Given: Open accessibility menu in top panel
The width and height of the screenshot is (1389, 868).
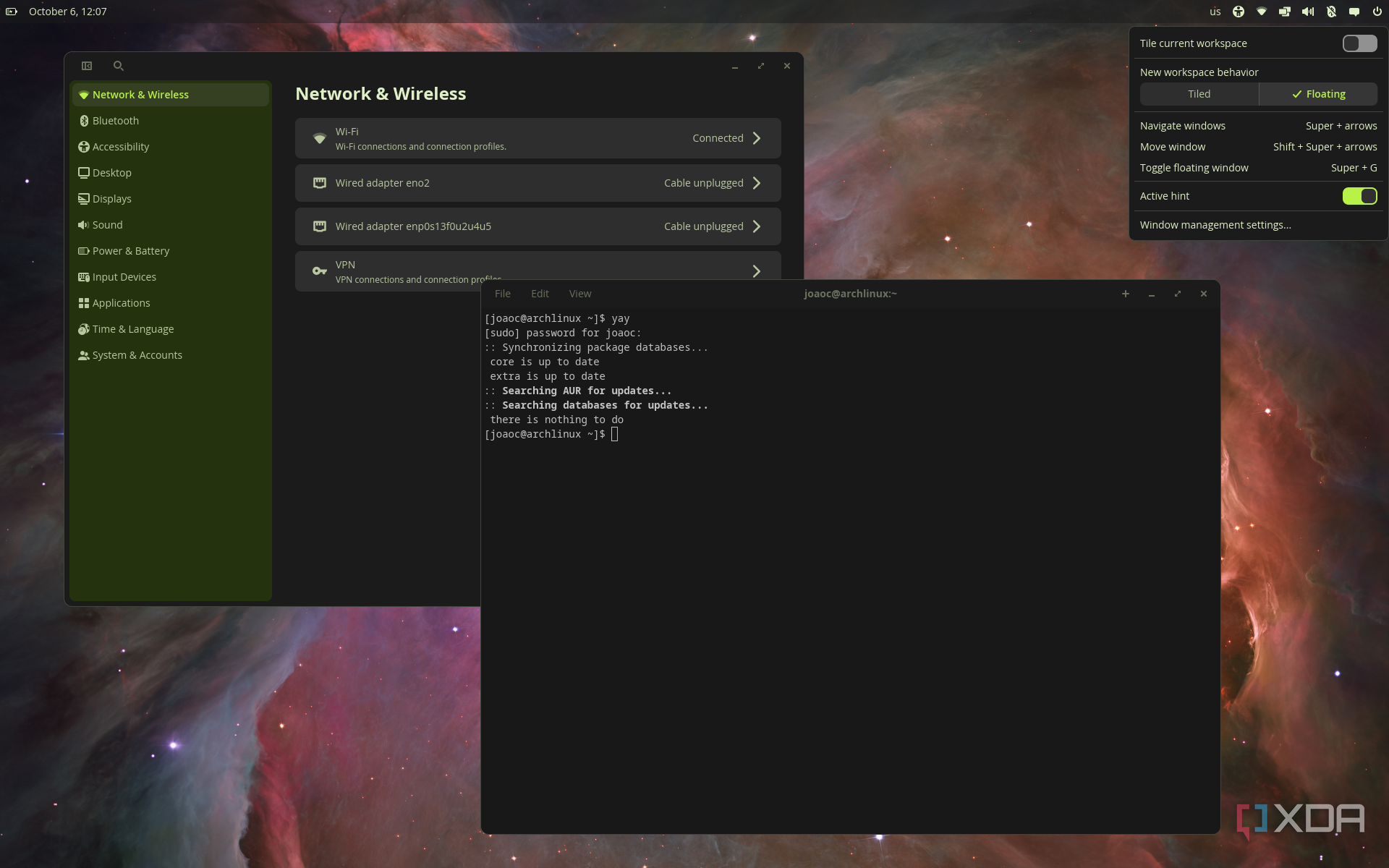Looking at the screenshot, I should tap(1239, 12).
